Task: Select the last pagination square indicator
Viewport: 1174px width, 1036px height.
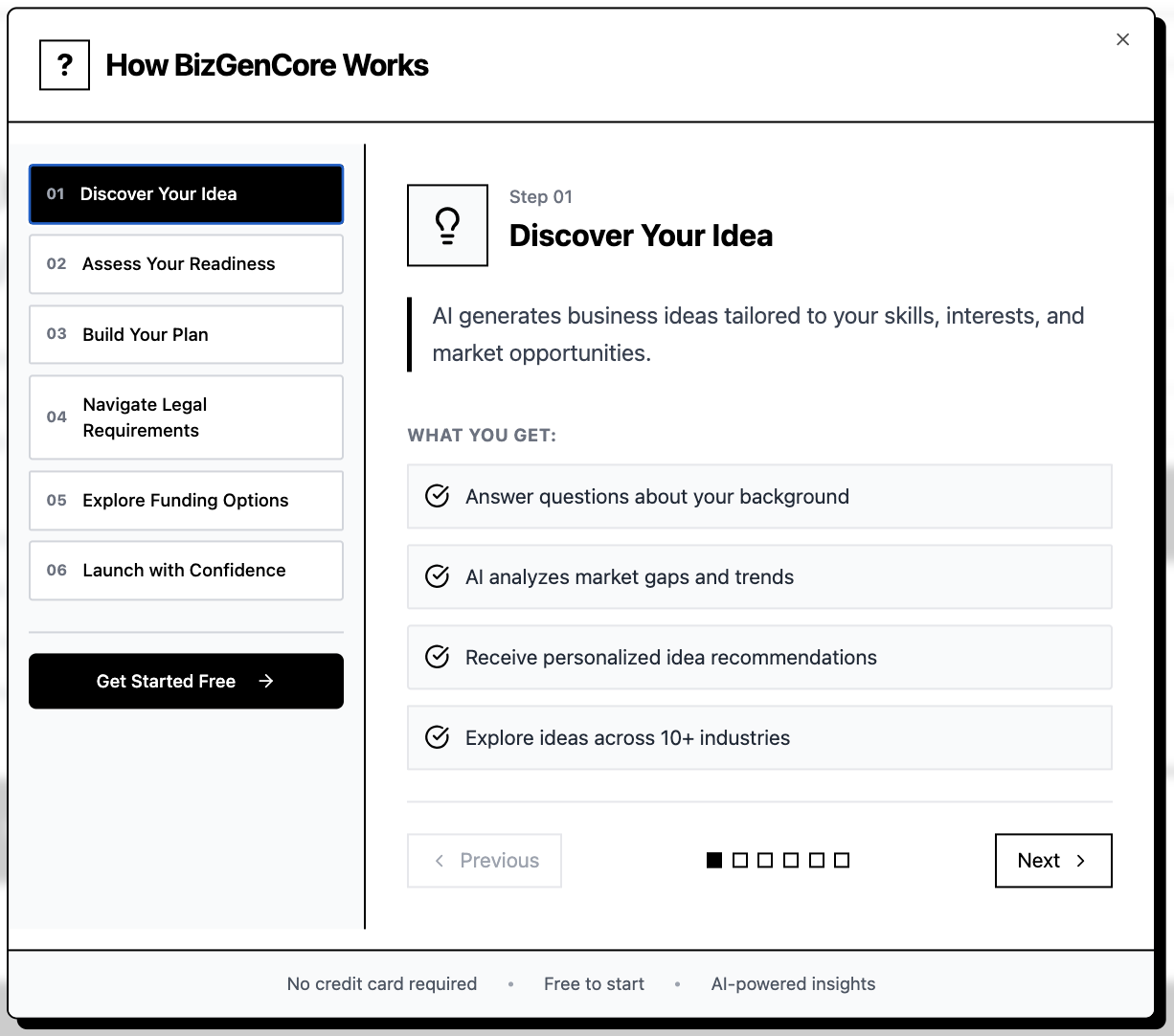Action: (842, 860)
